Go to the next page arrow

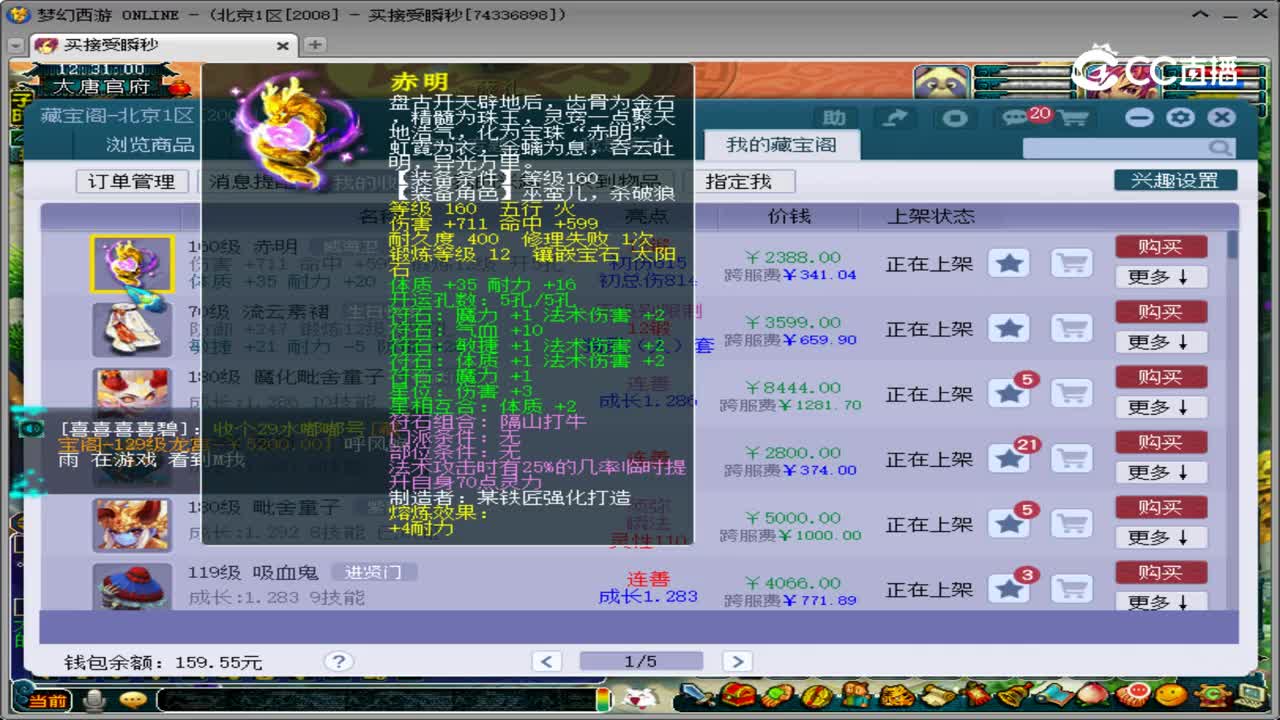click(736, 661)
